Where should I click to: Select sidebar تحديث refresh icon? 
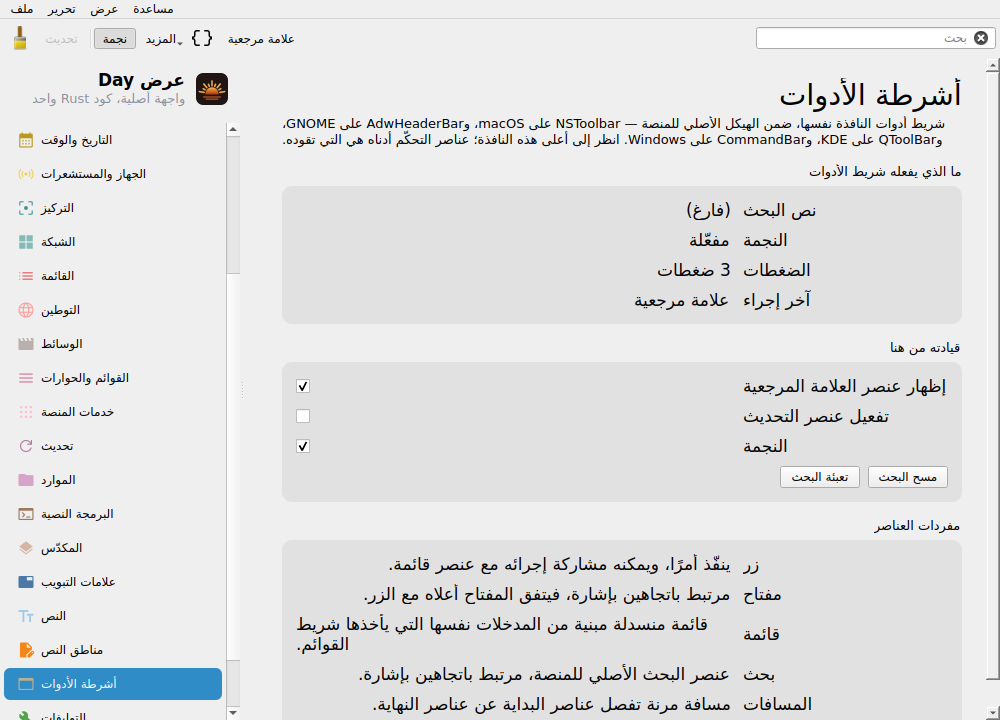point(26,446)
